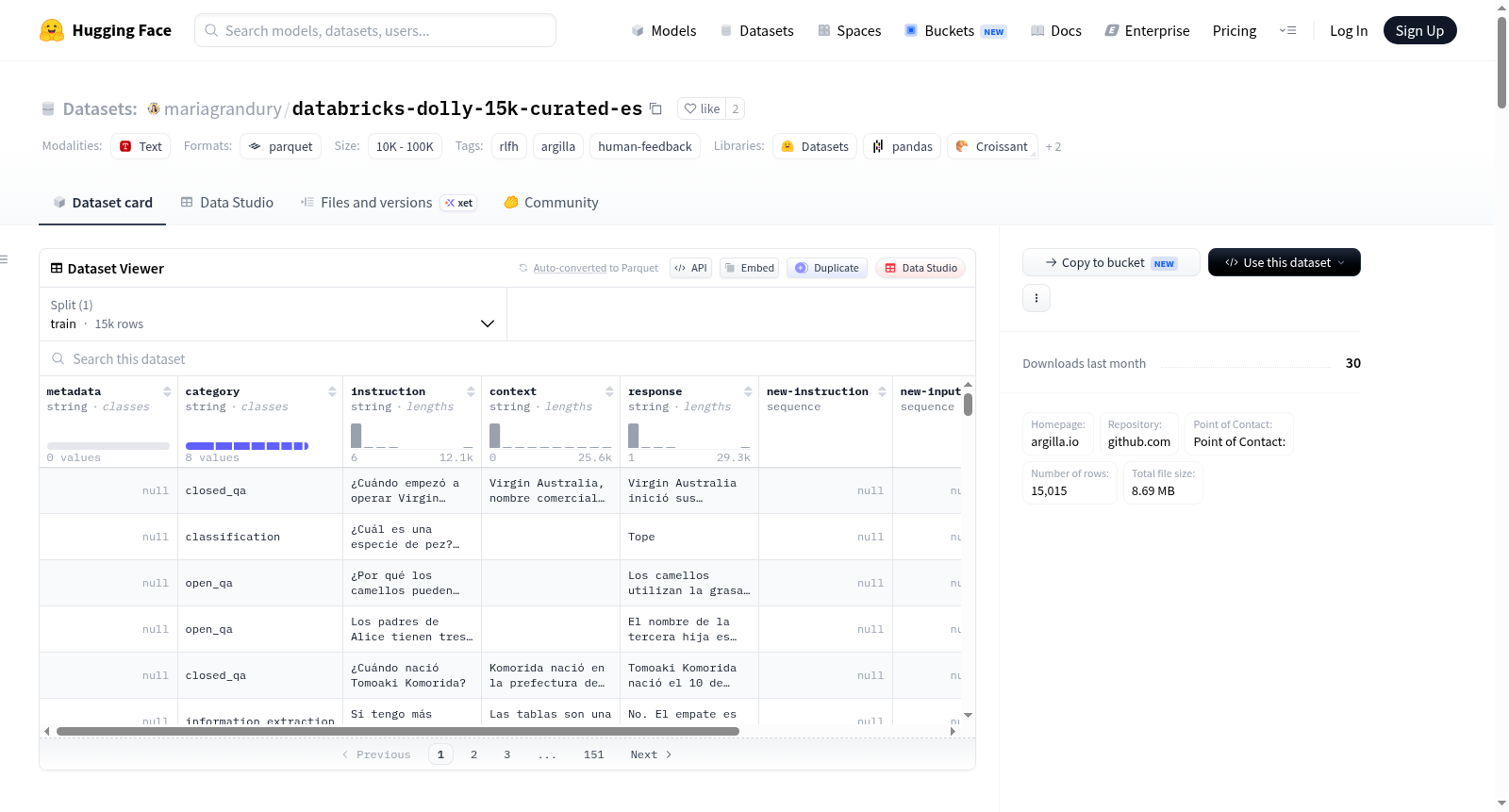Click the mariagrandury user avatar icon
Viewport: 1509px width, 812px height.
coord(154,108)
